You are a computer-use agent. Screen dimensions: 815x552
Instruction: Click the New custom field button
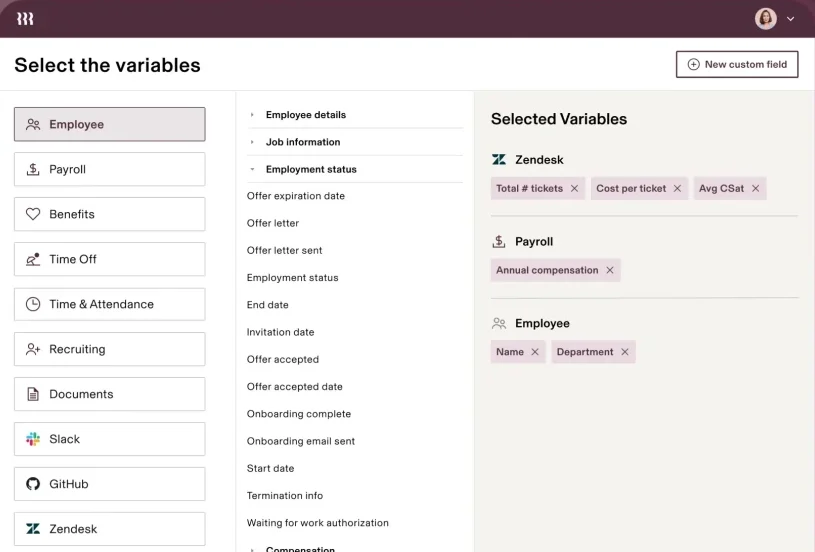(x=737, y=64)
